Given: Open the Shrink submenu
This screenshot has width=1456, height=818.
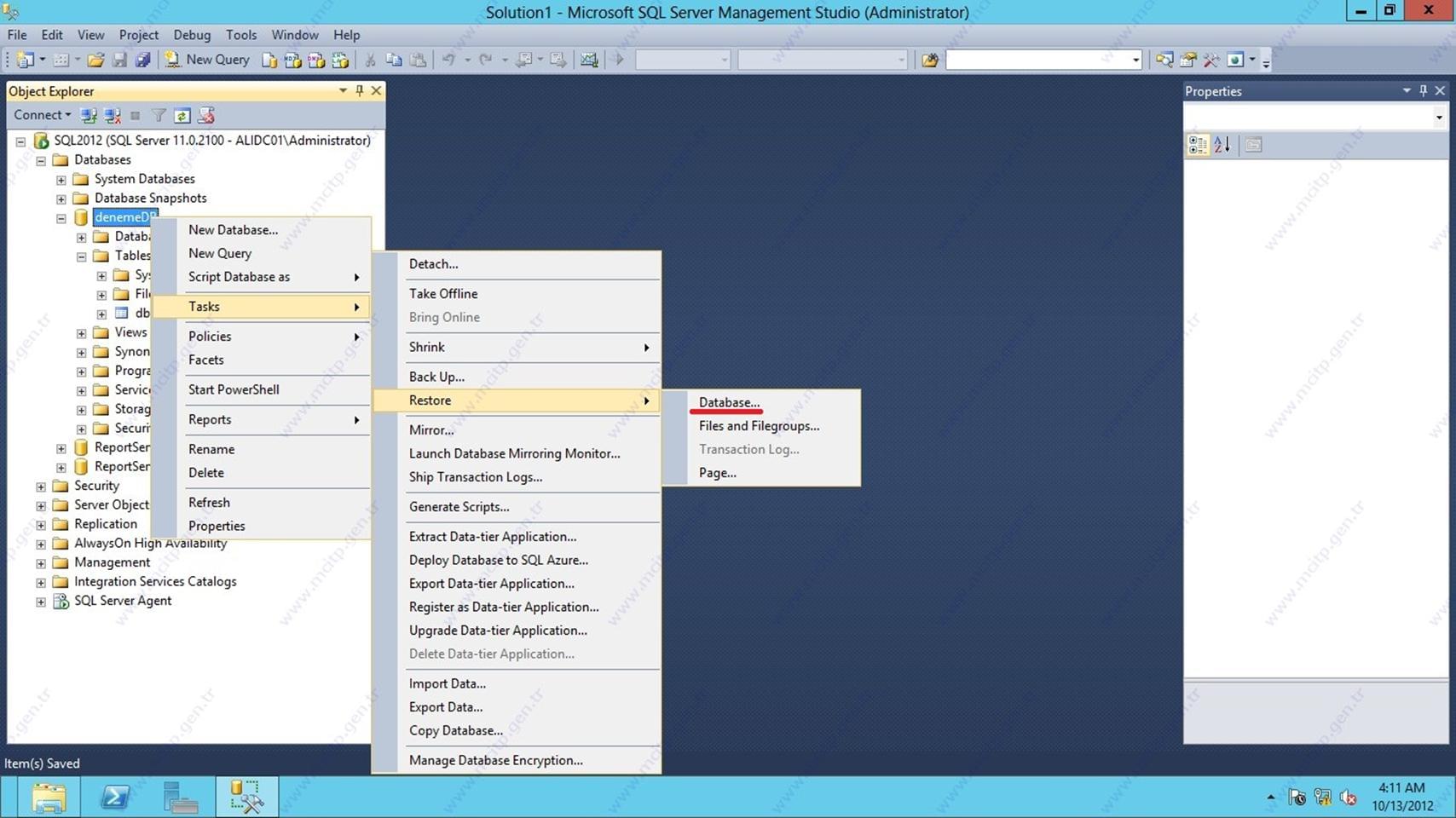Looking at the screenshot, I should click(517, 347).
